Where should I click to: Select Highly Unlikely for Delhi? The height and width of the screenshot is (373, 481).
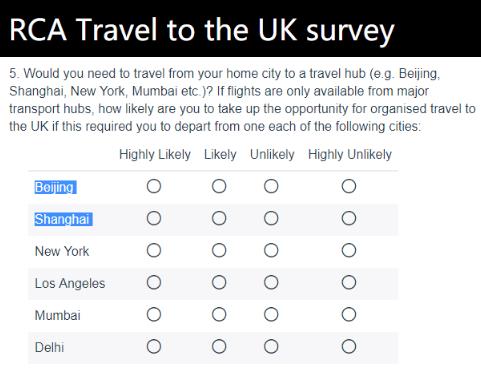[x=349, y=346]
